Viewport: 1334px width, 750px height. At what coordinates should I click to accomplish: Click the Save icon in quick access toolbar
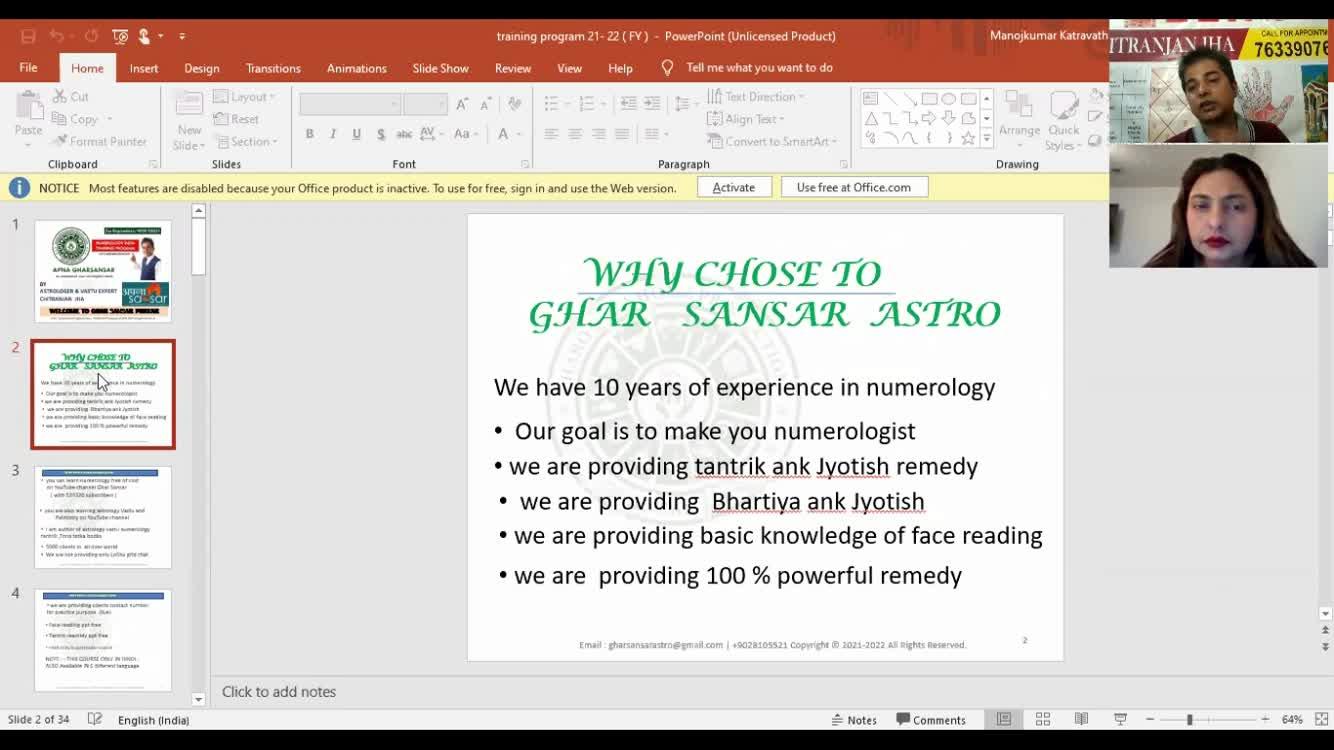point(28,36)
